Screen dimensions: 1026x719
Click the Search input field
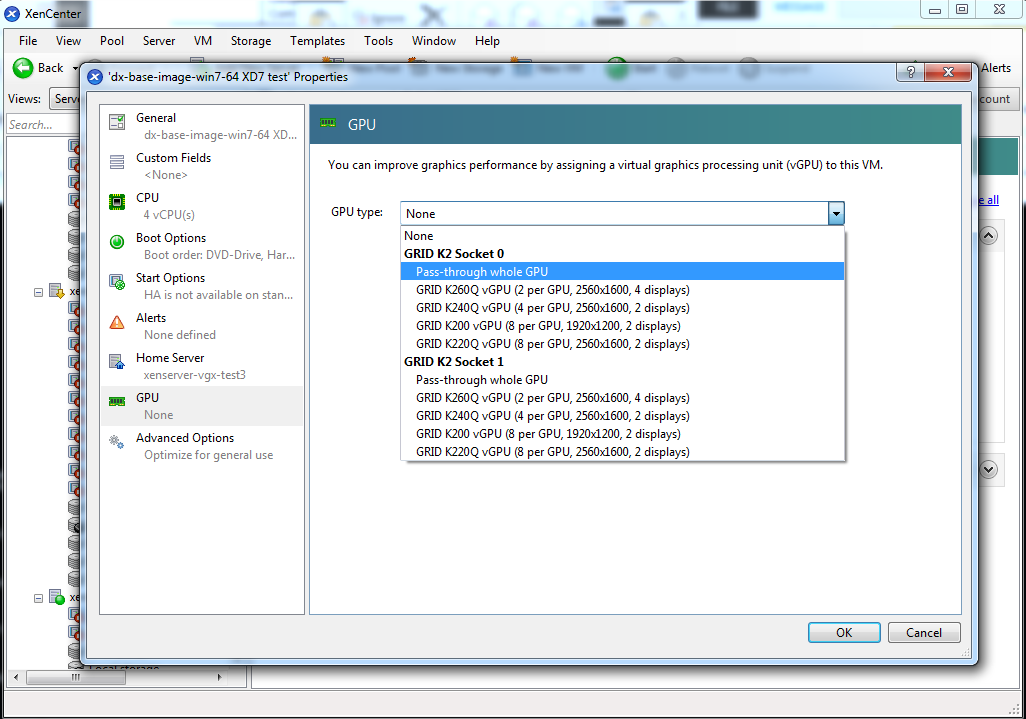(x=43, y=125)
